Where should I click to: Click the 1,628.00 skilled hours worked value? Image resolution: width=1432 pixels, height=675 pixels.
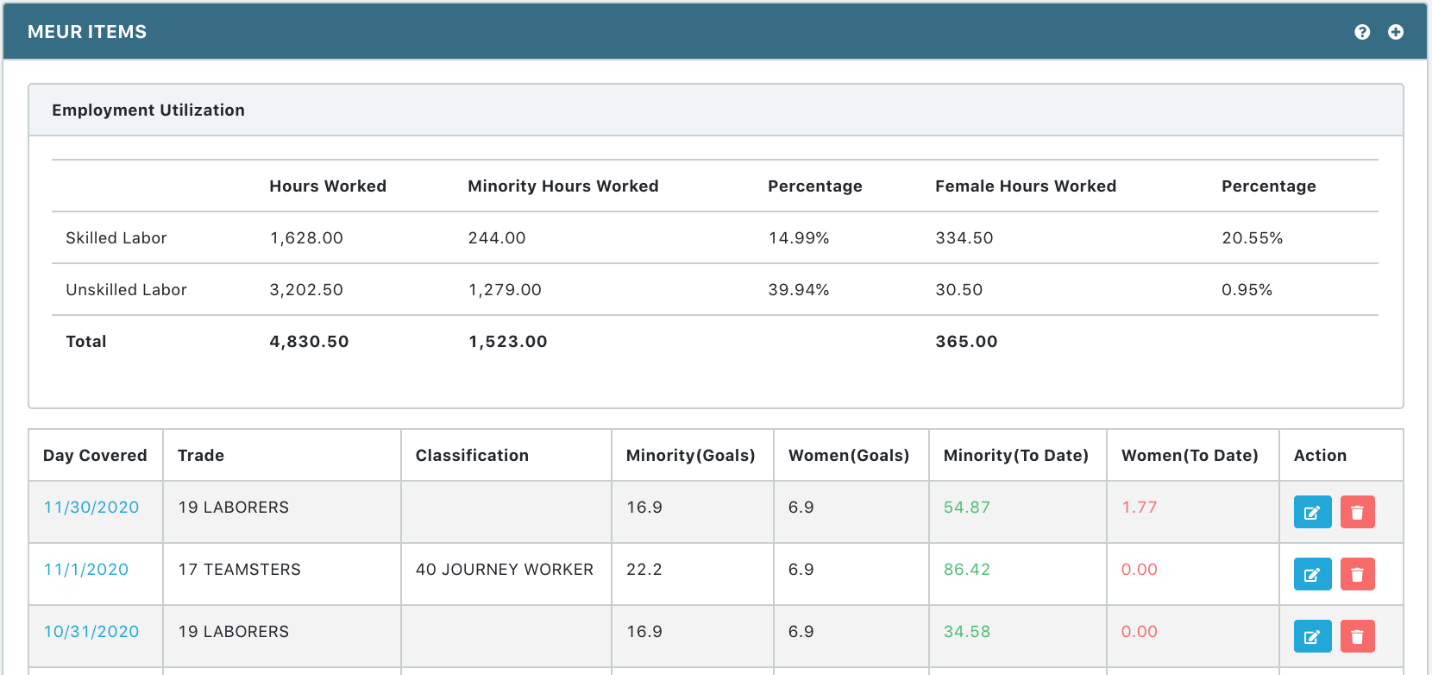coord(307,238)
